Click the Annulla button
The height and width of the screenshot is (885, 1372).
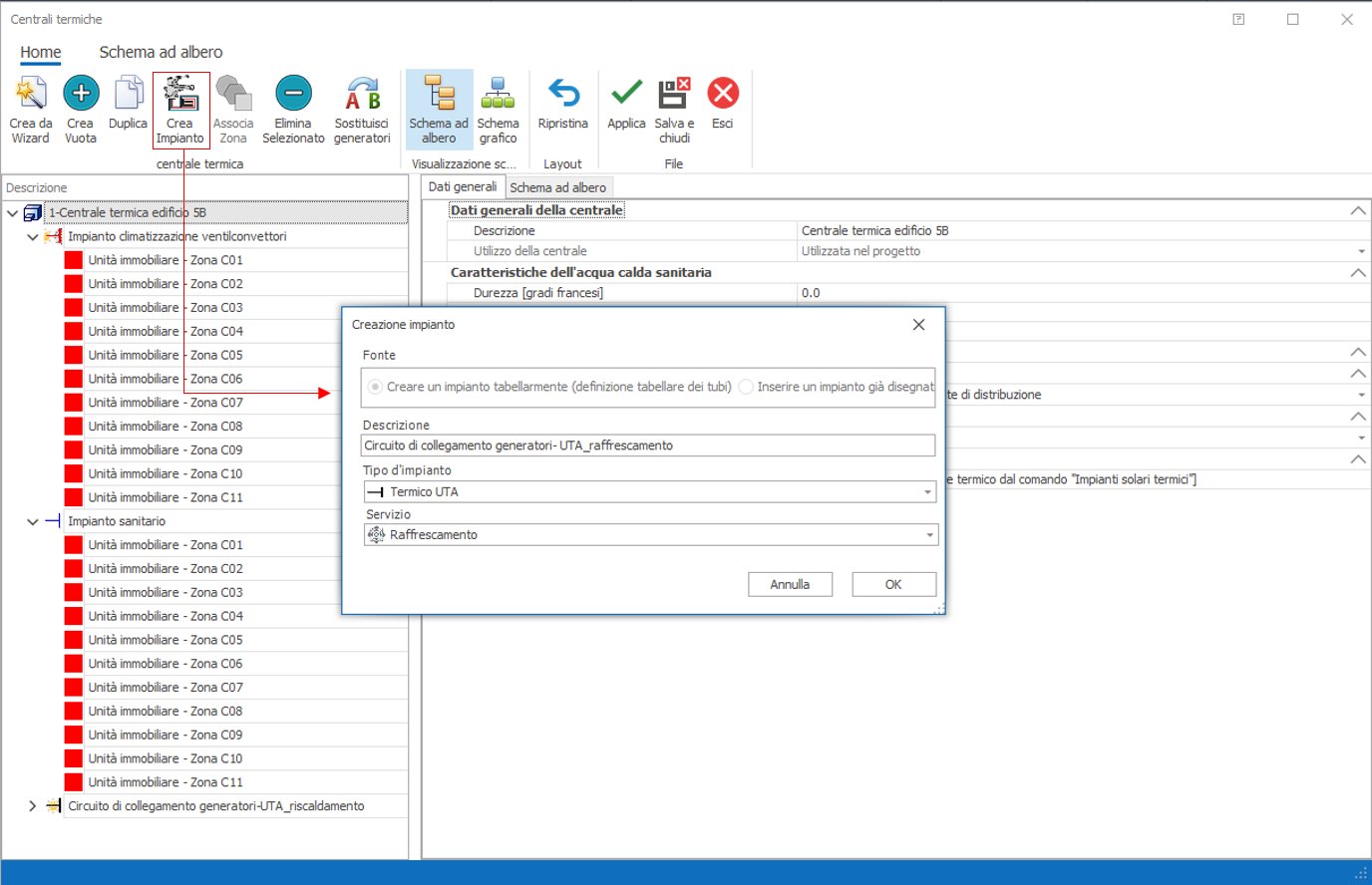point(790,585)
